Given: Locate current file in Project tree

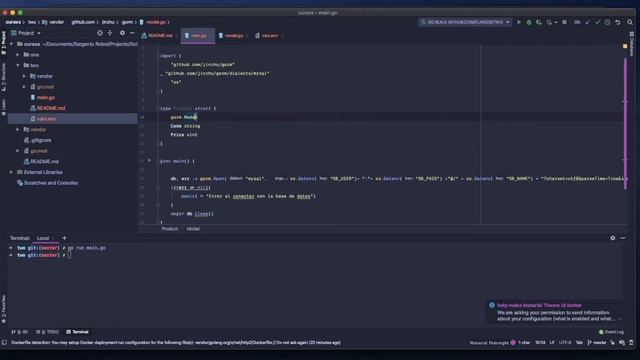Looking at the screenshot, I should pos(100,33).
